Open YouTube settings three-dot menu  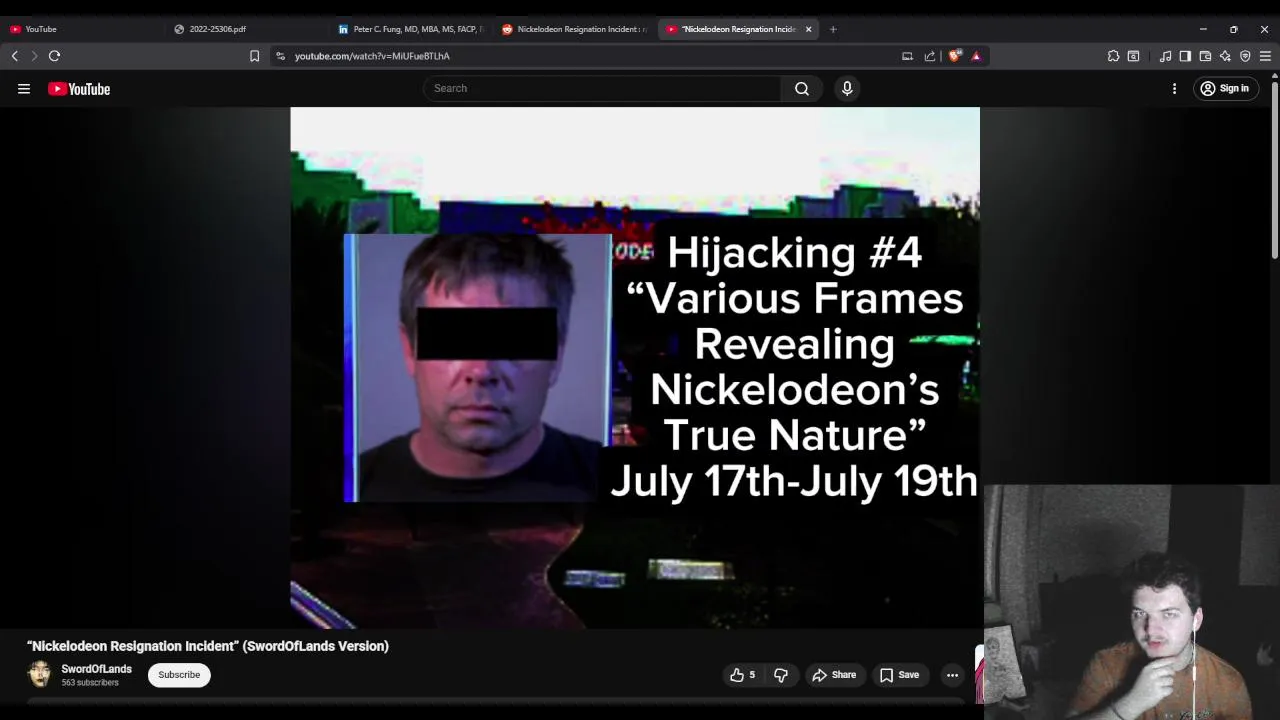coord(1175,89)
